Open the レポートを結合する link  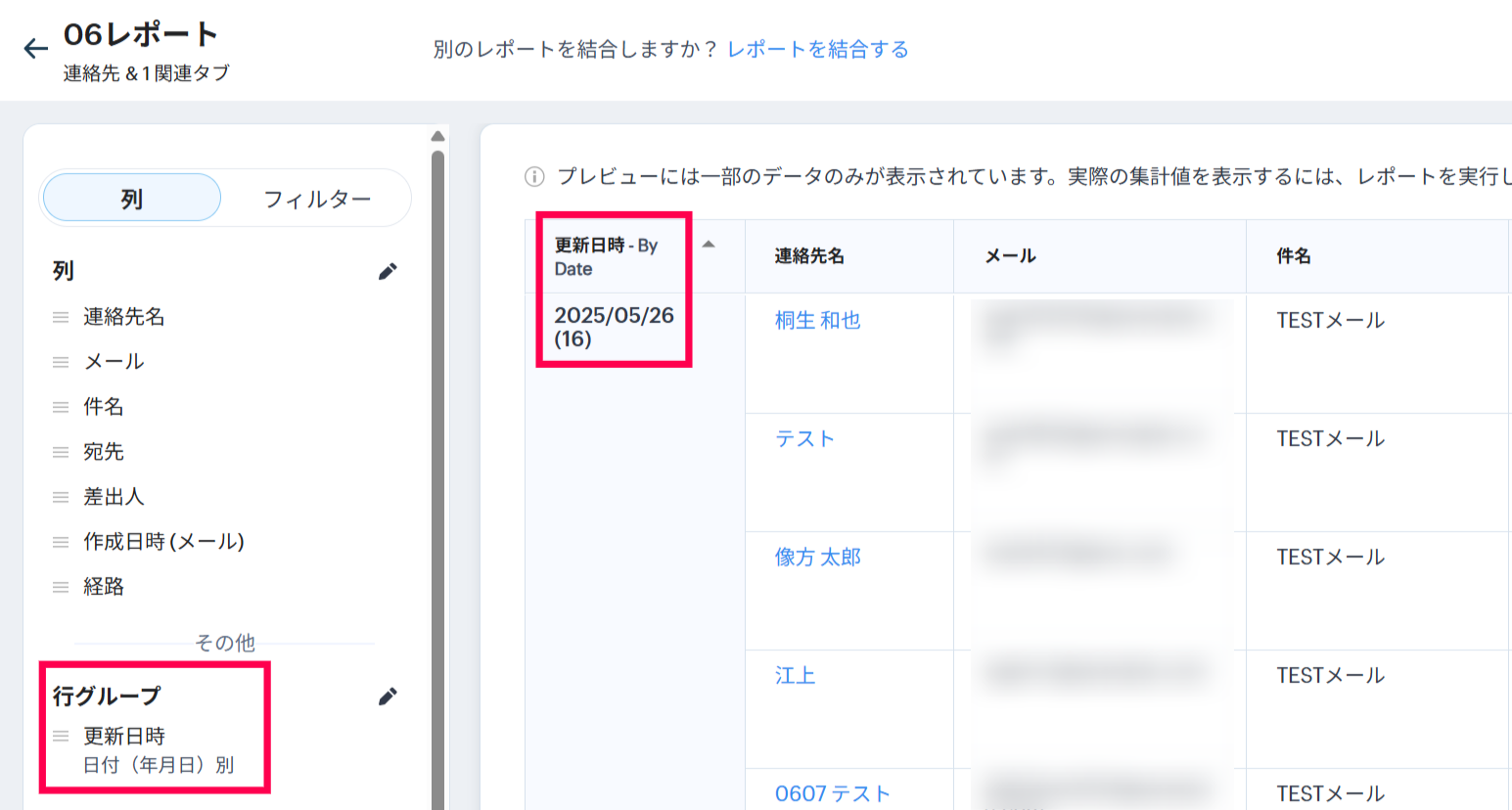coord(817,49)
